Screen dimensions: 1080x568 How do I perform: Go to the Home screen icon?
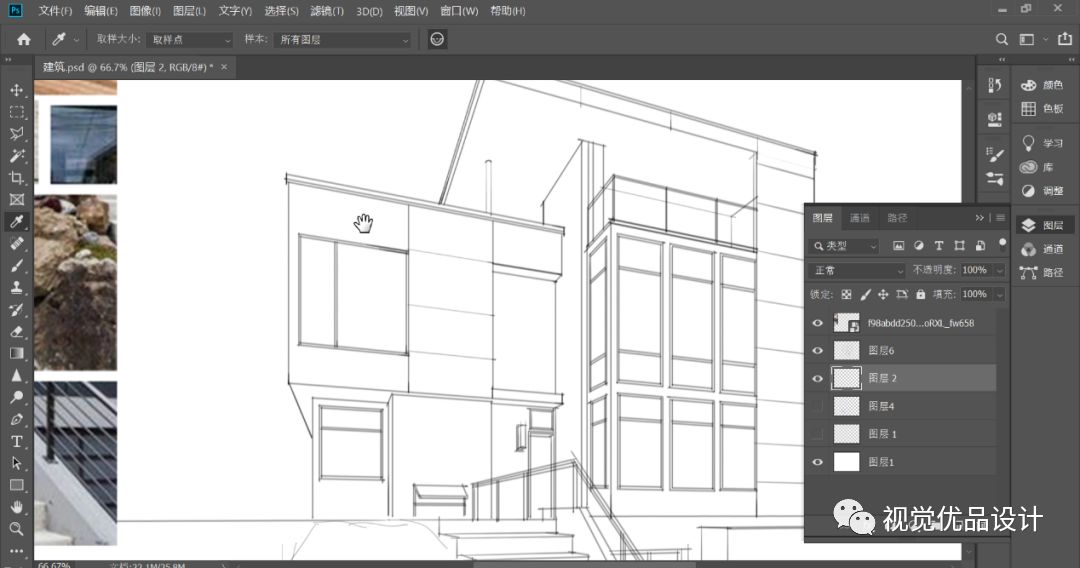[x=24, y=39]
